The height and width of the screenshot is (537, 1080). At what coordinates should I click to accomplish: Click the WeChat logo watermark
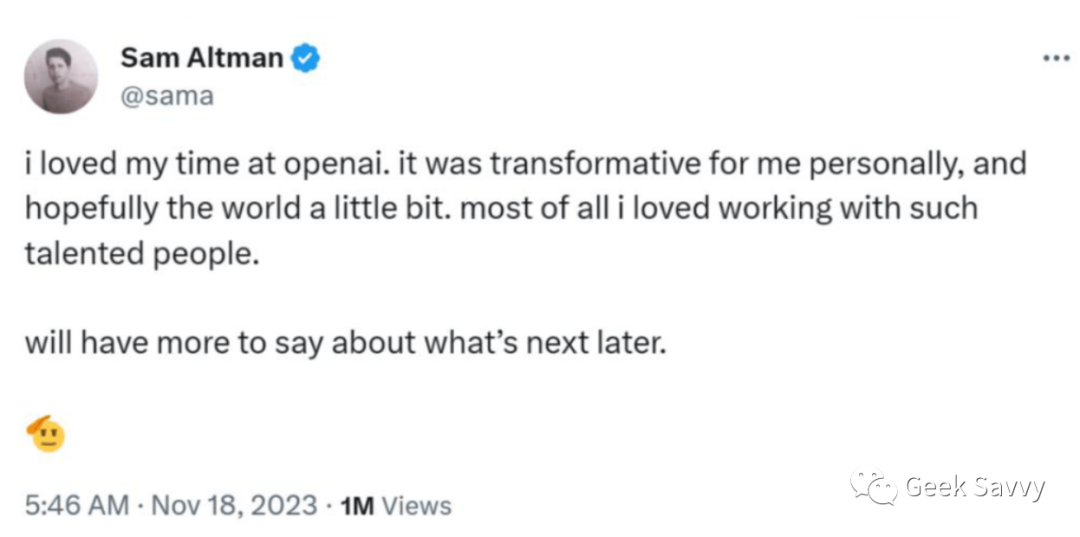coord(873,487)
